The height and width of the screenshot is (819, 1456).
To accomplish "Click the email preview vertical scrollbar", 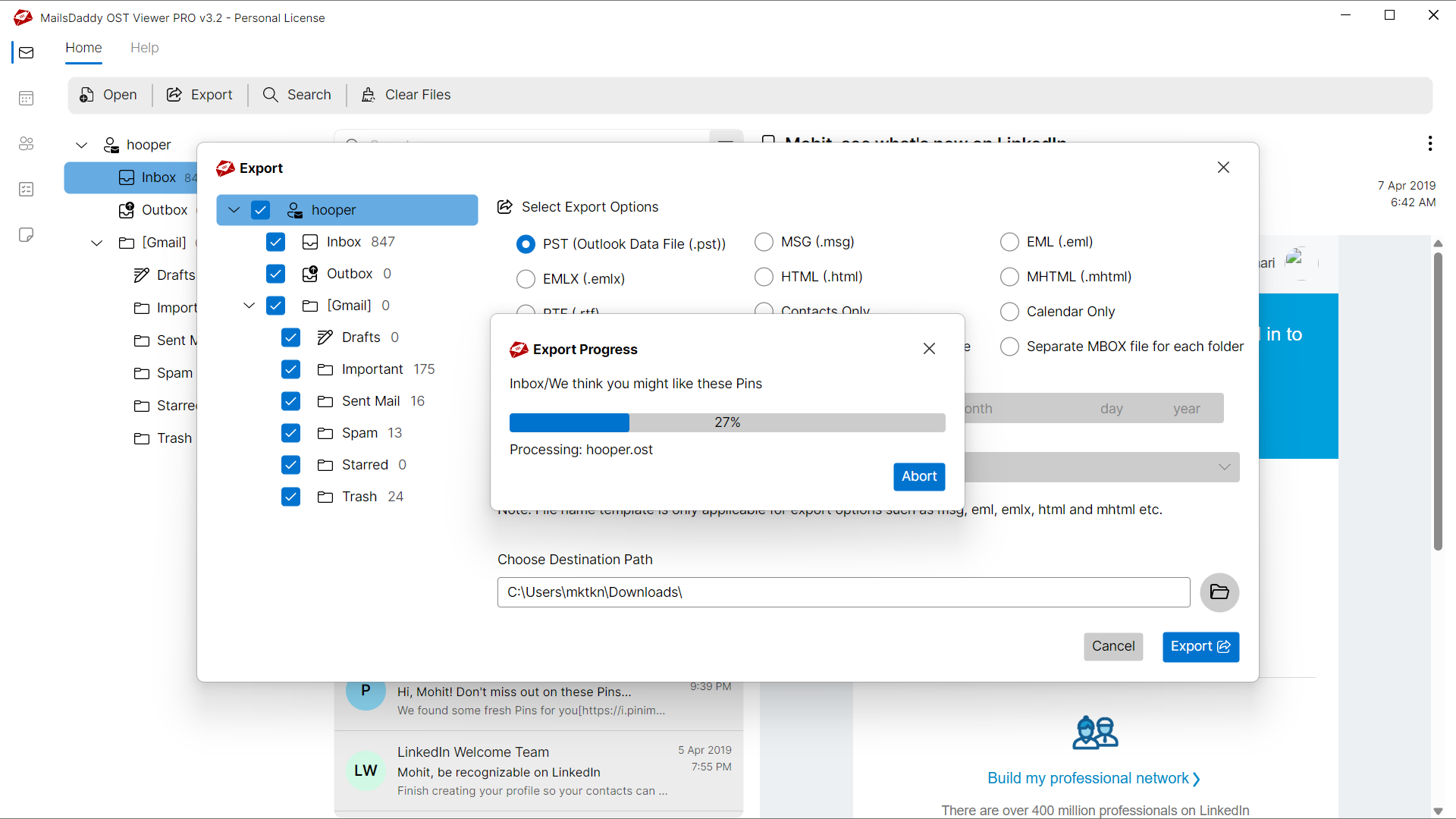I will tap(1438, 400).
